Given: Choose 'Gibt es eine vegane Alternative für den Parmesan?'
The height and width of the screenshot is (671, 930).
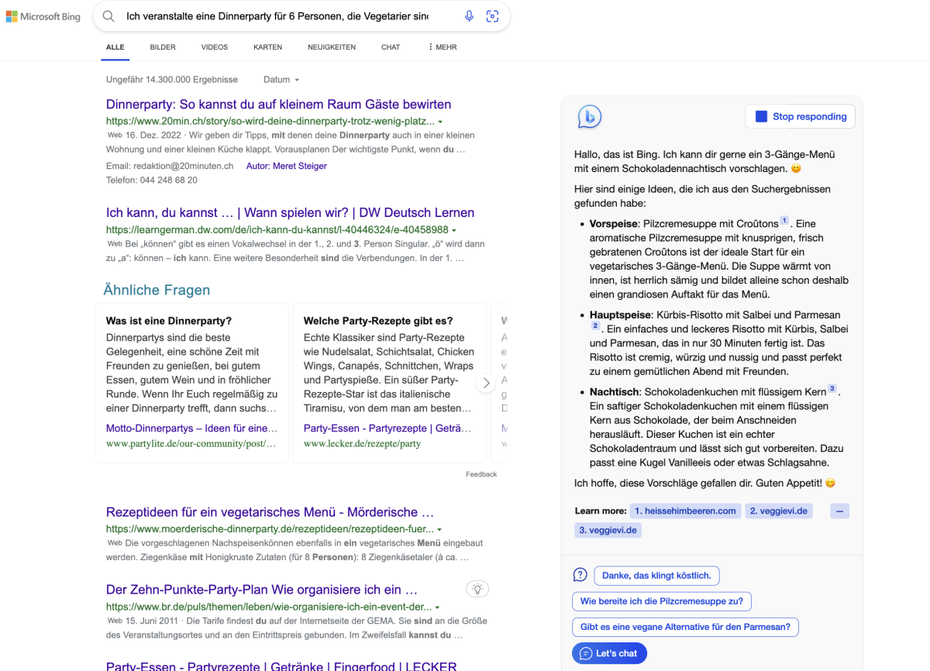Looking at the screenshot, I should (685, 627).
